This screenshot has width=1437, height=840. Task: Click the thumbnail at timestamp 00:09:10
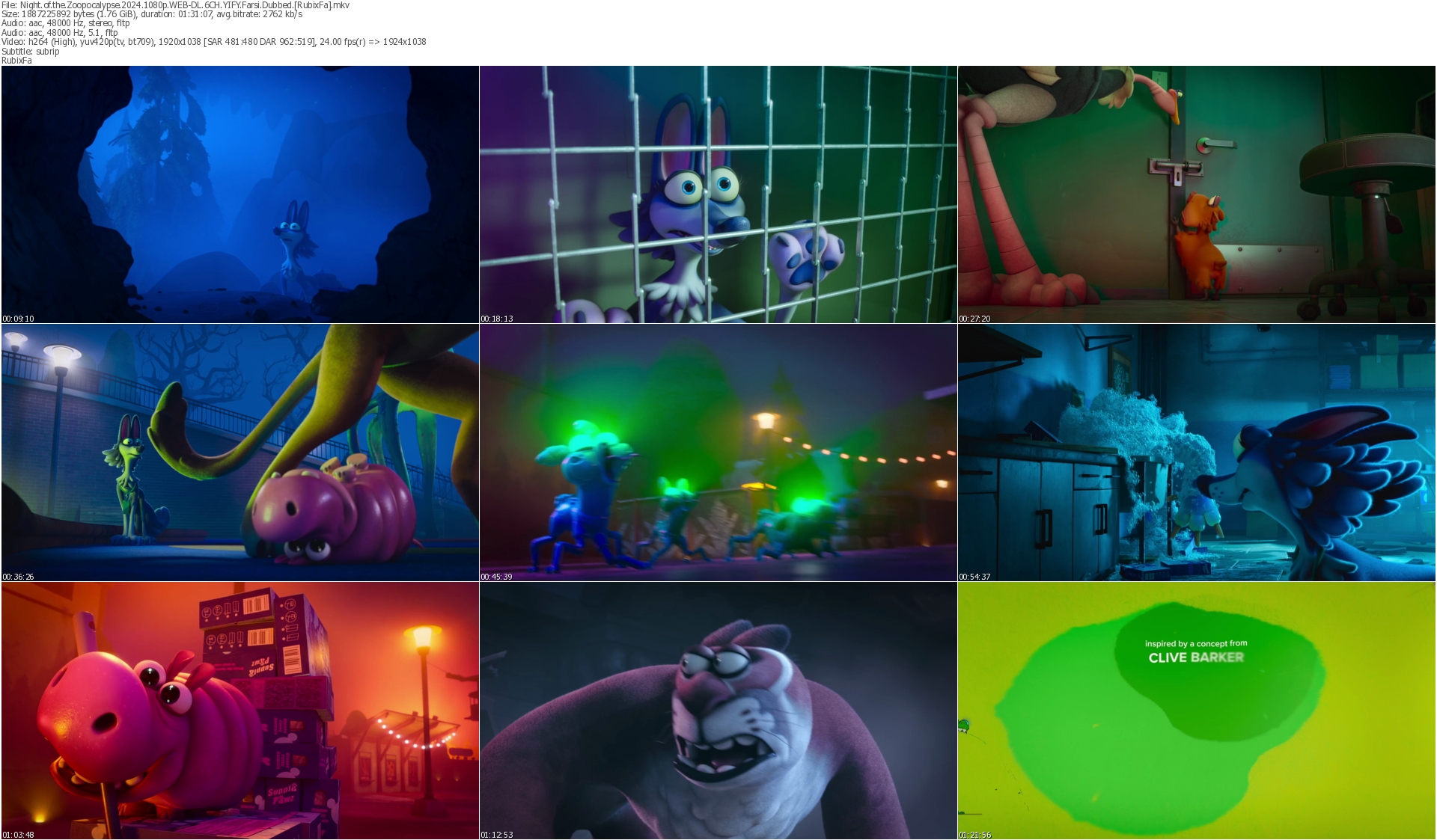240,194
